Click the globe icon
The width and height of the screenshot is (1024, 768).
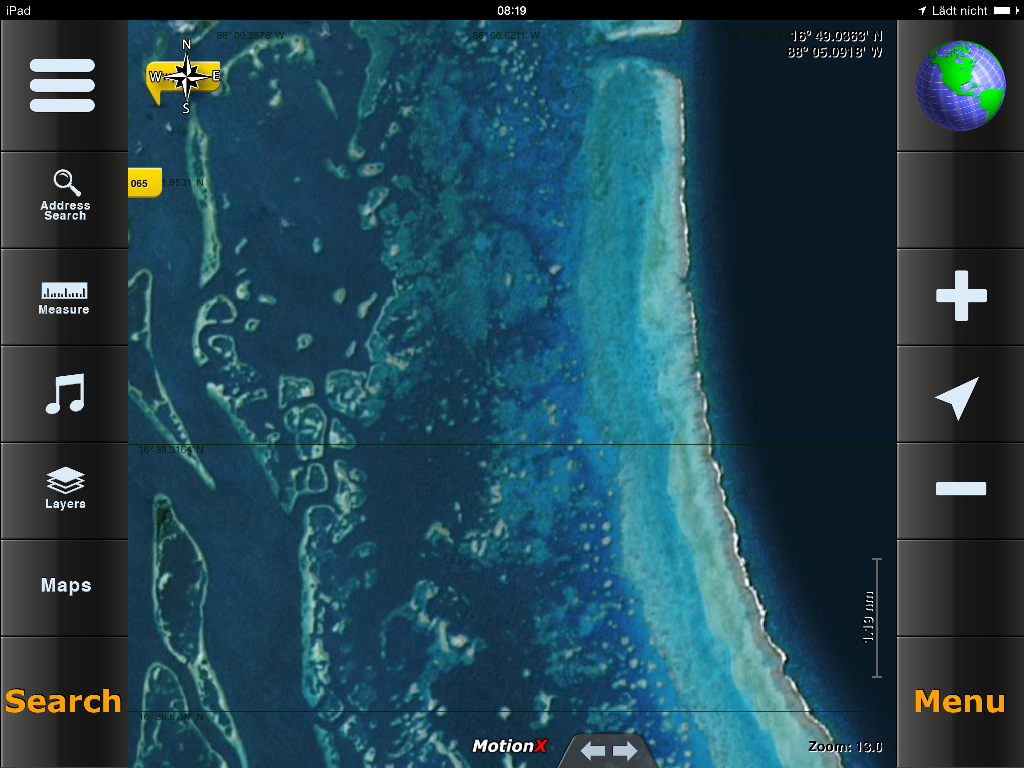pyautogui.click(x=960, y=86)
